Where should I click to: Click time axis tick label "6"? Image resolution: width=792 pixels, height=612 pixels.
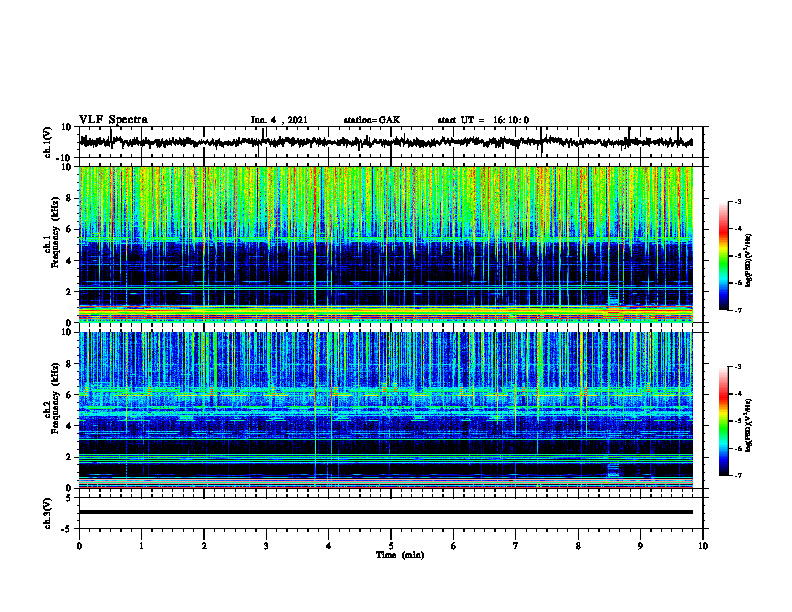coord(454,546)
